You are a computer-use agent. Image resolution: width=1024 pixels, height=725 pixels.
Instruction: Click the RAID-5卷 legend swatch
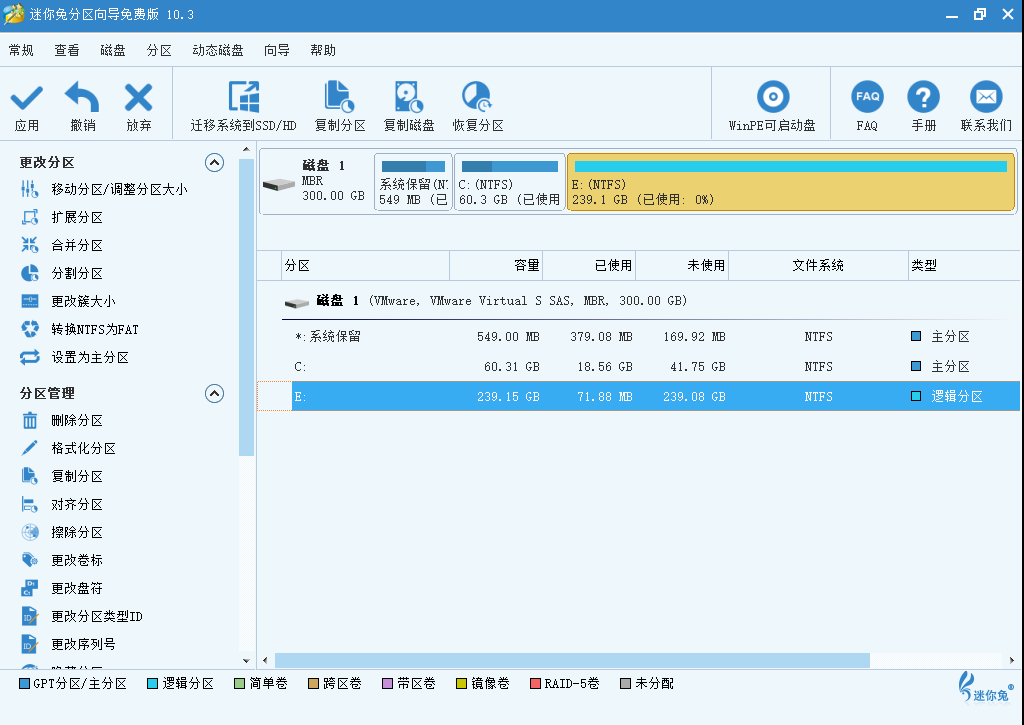(536, 684)
